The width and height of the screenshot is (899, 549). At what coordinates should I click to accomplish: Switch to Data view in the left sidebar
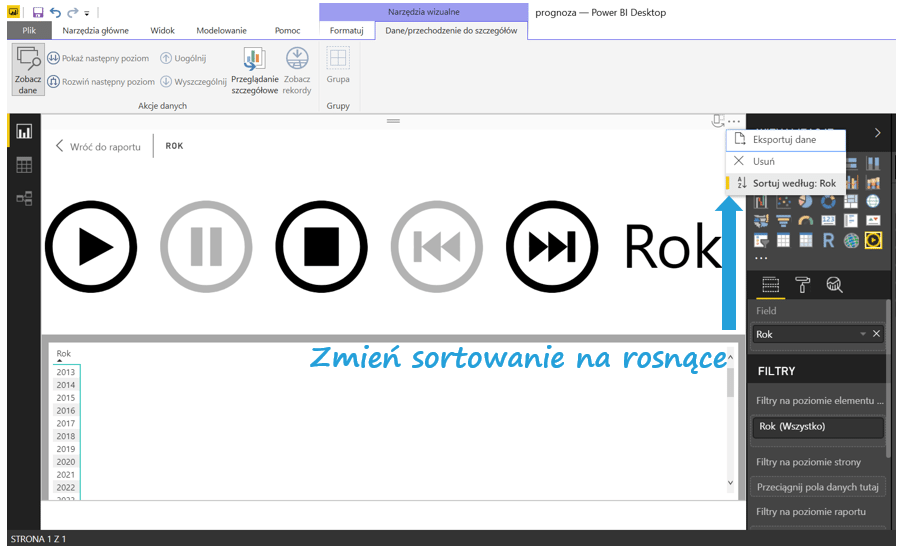pyautogui.click(x=24, y=165)
